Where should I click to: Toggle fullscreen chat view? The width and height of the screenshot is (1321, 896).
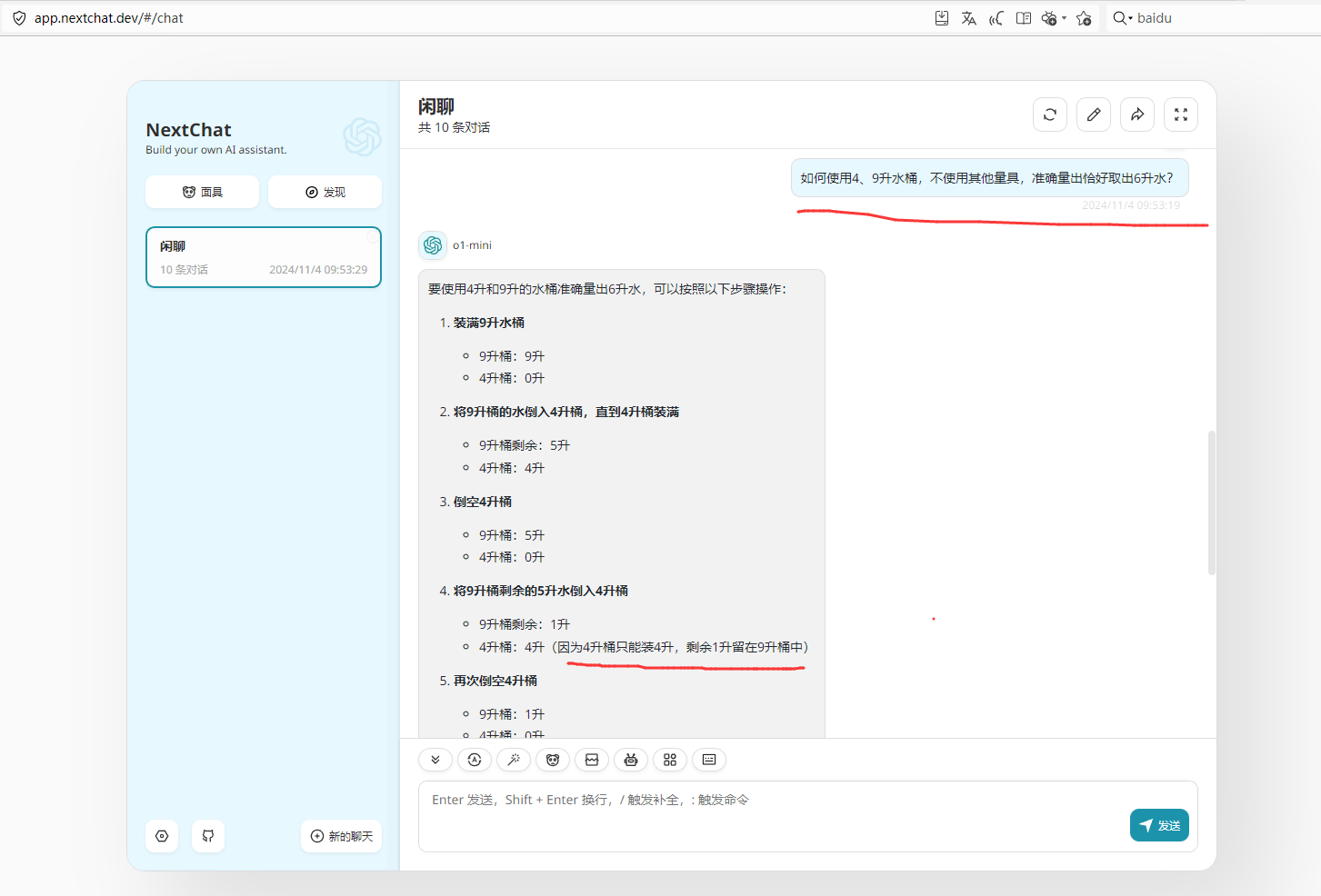1181,114
